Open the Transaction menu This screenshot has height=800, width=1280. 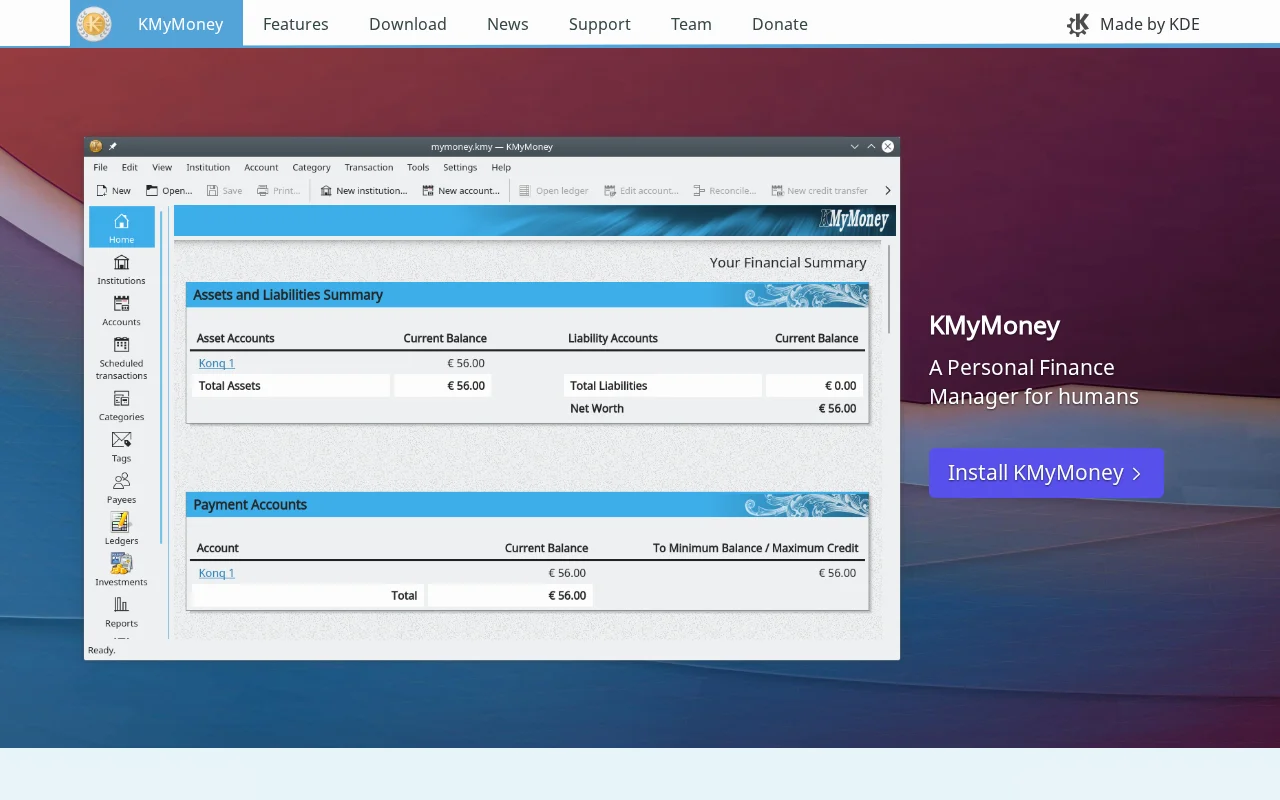369,167
